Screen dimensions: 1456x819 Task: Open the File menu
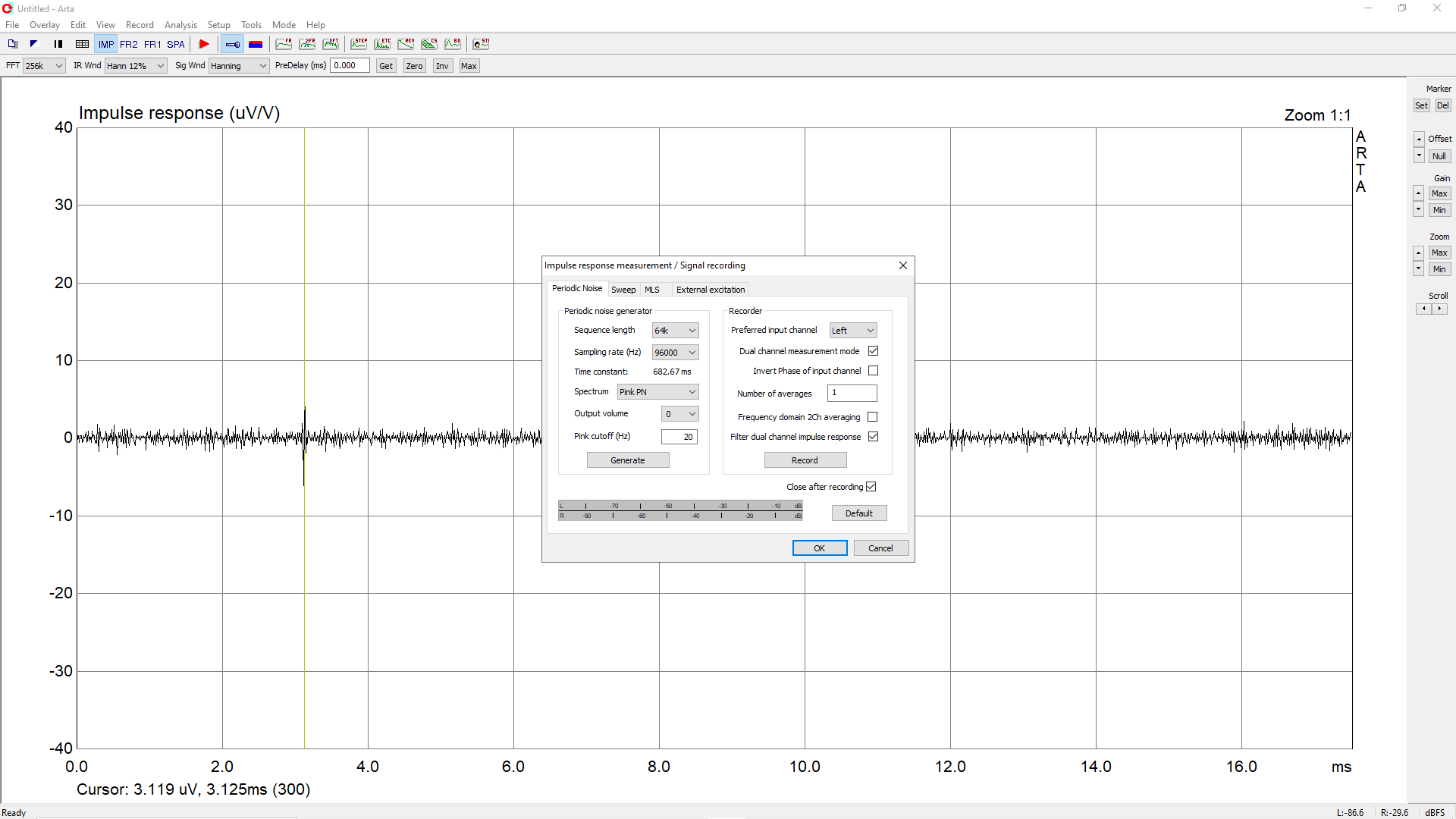coord(12,25)
